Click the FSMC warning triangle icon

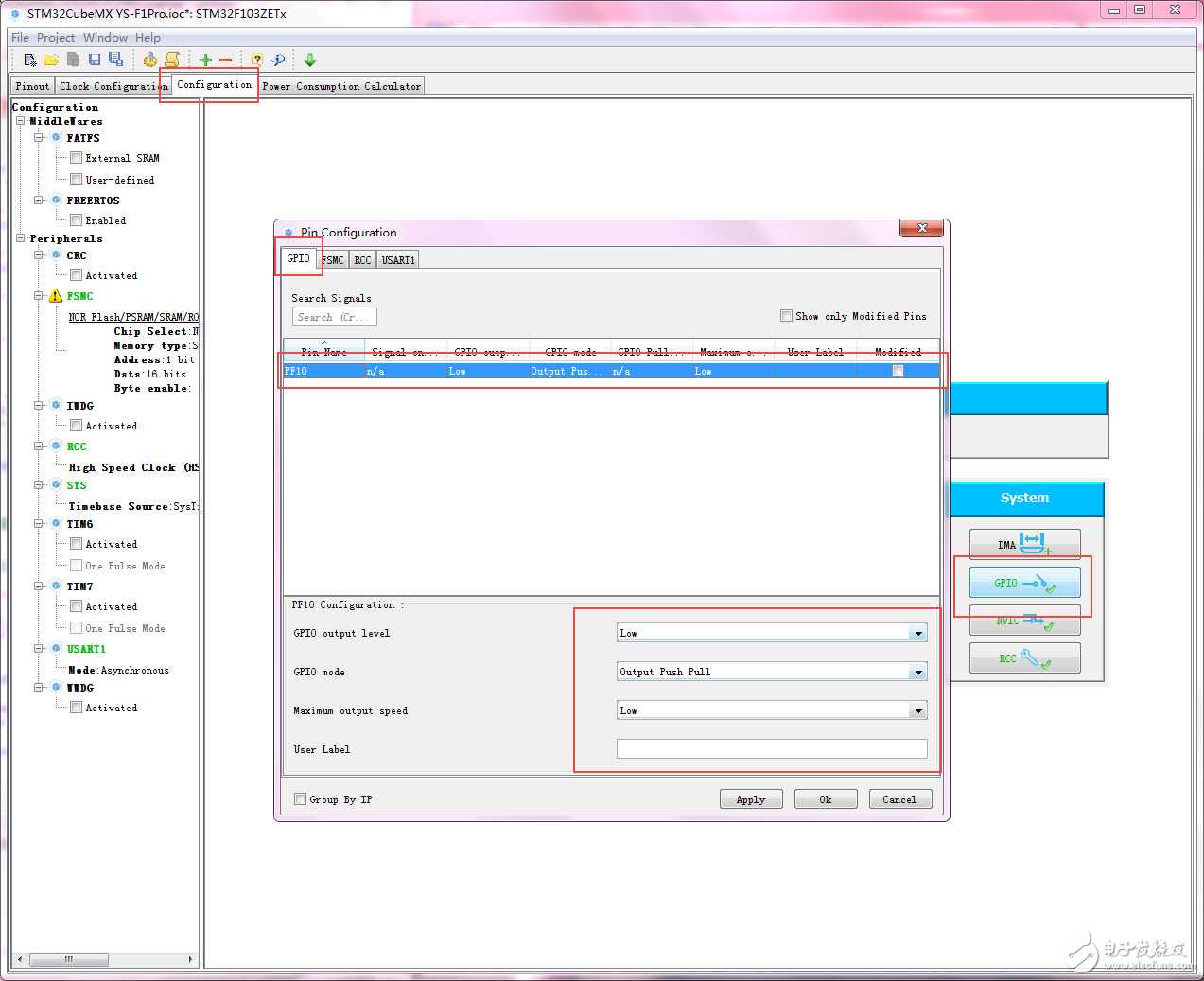click(x=56, y=296)
